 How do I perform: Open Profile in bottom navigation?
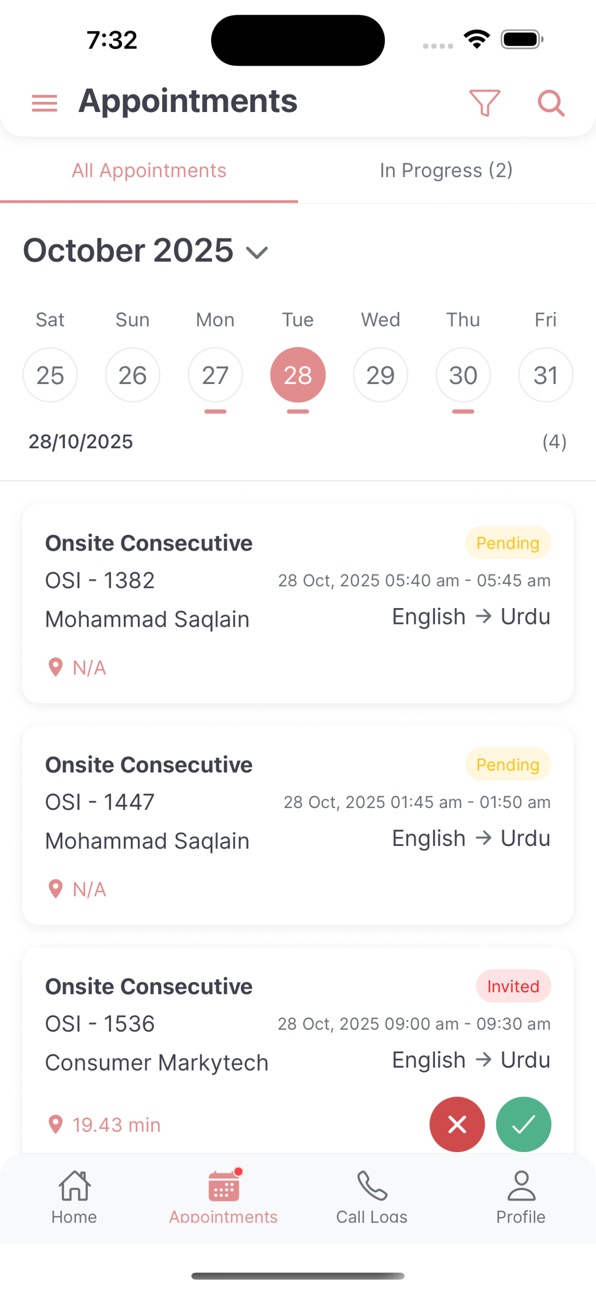[x=521, y=1197]
